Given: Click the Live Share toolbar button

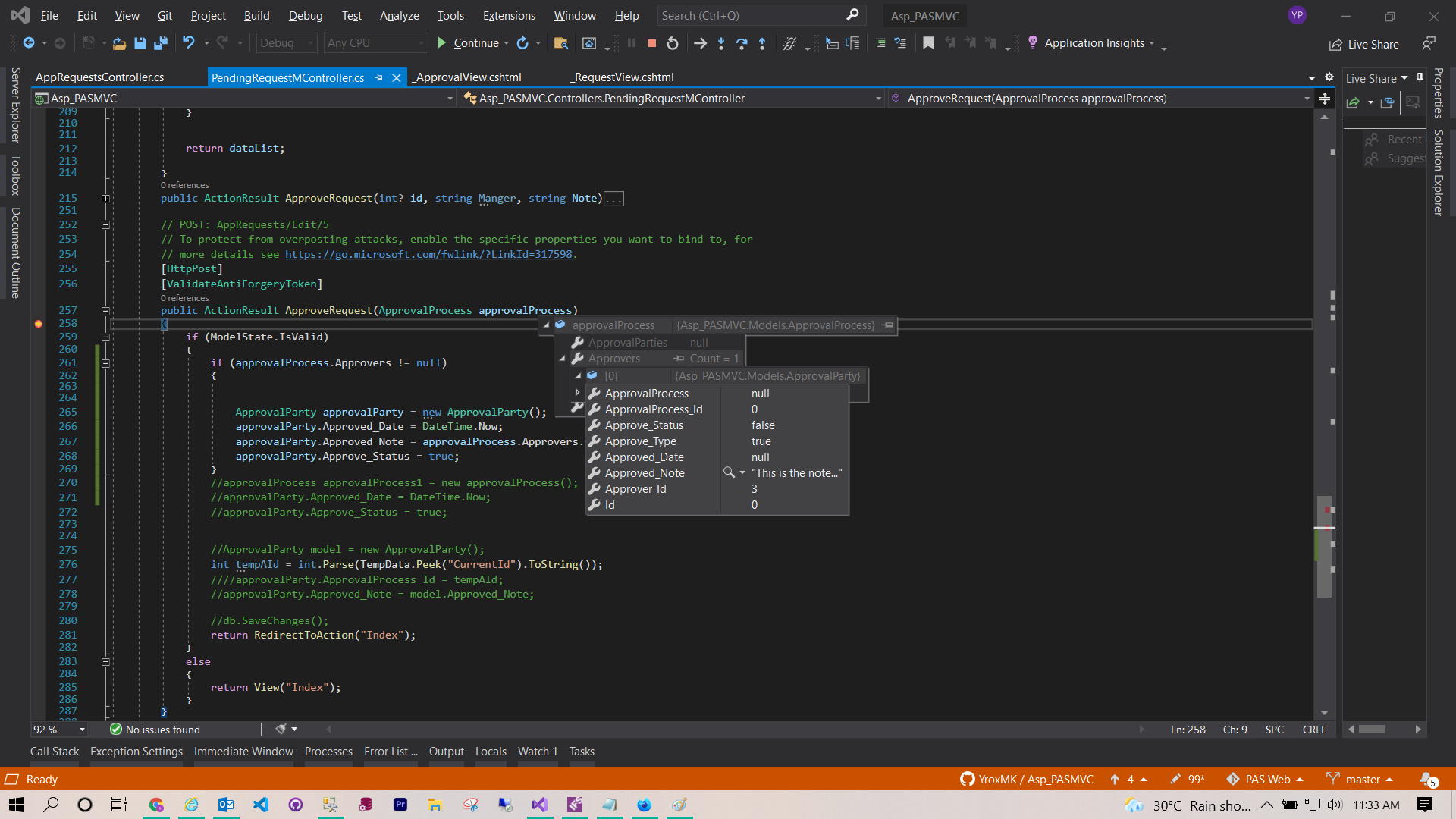Looking at the screenshot, I should [x=1363, y=45].
